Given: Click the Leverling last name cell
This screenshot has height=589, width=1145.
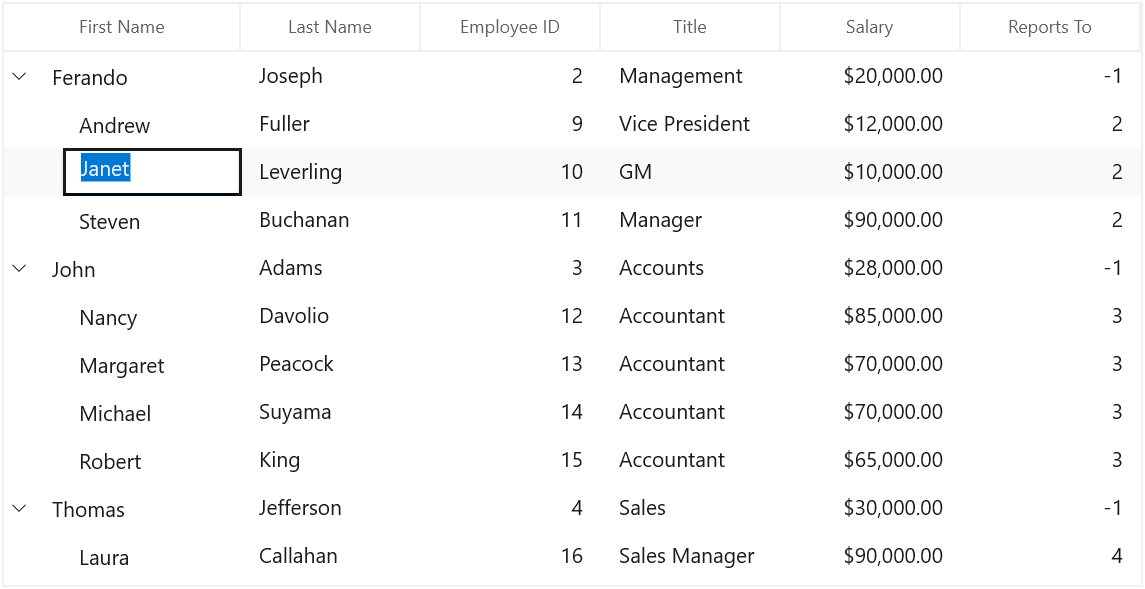Looking at the screenshot, I should pos(330,172).
